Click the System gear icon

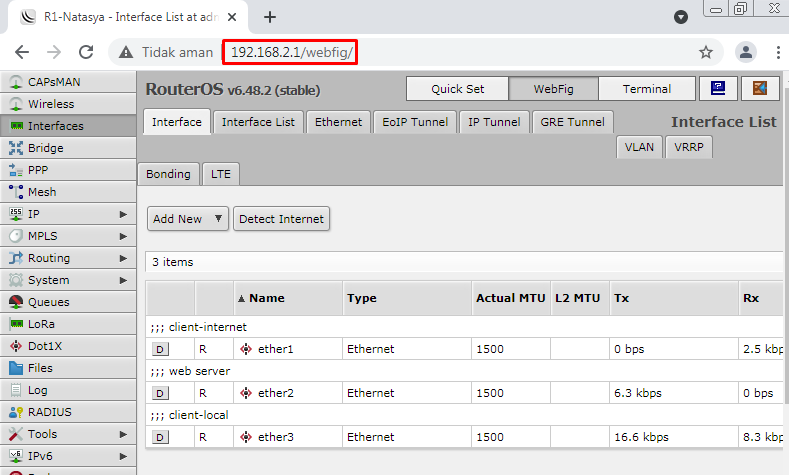[16, 280]
